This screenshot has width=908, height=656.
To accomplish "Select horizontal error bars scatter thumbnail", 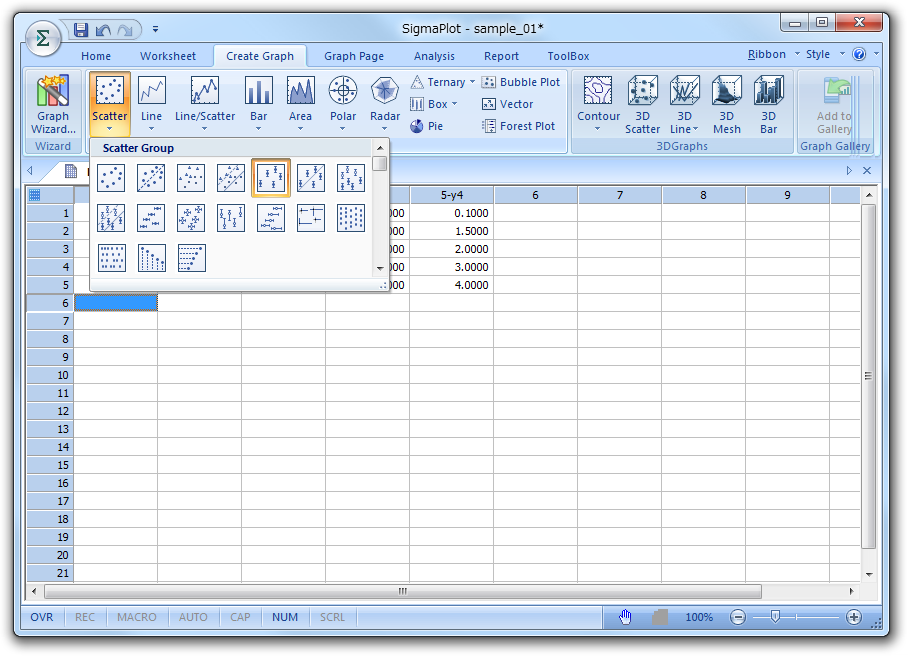I will coord(151,218).
